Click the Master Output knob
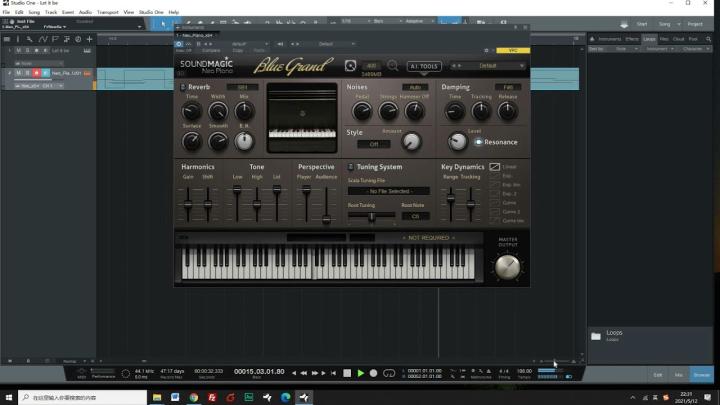 508,267
